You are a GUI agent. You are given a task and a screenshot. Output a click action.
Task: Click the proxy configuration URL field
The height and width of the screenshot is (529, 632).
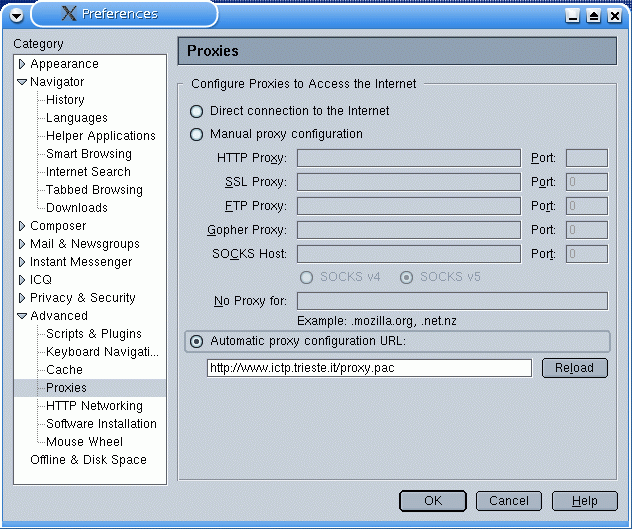pos(369,368)
